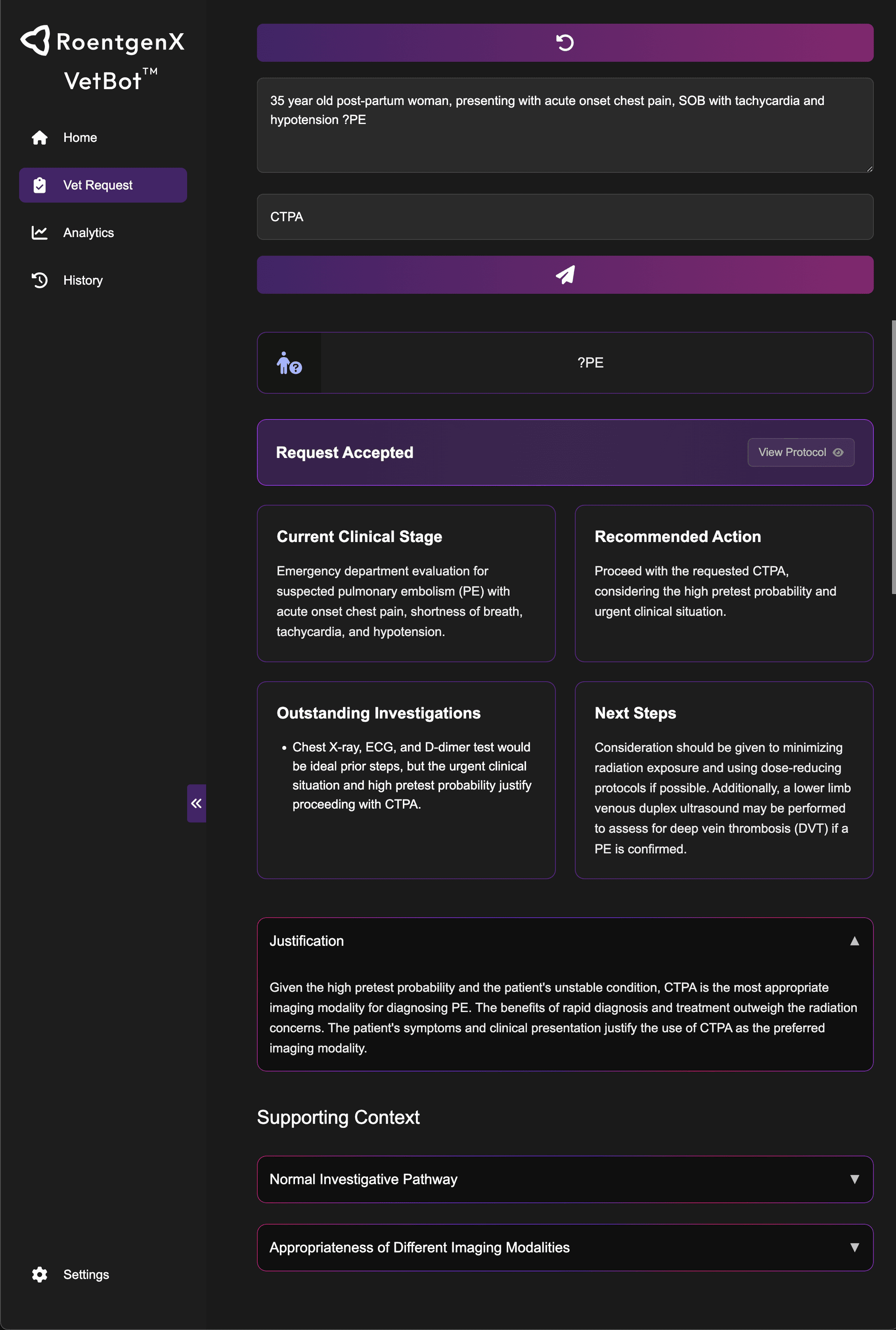Select the Home navigation link

tap(80, 138)
